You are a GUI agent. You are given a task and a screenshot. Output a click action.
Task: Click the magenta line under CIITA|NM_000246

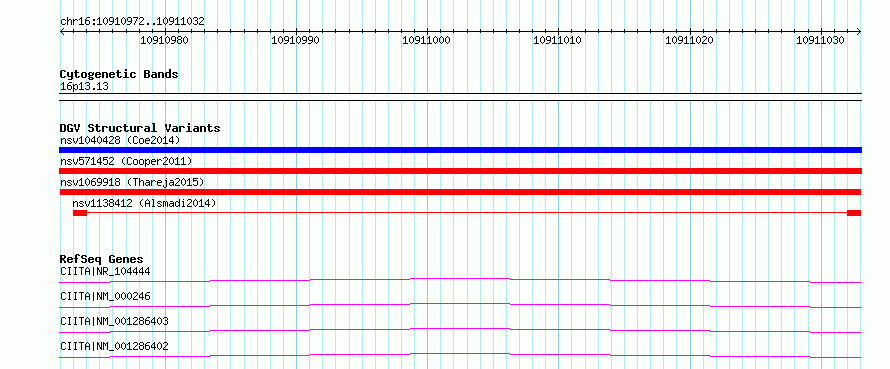pos(460,305)
